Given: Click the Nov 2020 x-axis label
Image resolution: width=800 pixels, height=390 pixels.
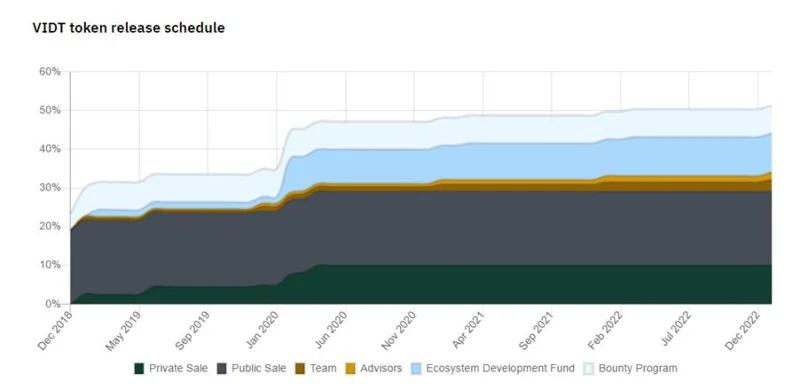Looking at the screenshot, I should (398, 331).
